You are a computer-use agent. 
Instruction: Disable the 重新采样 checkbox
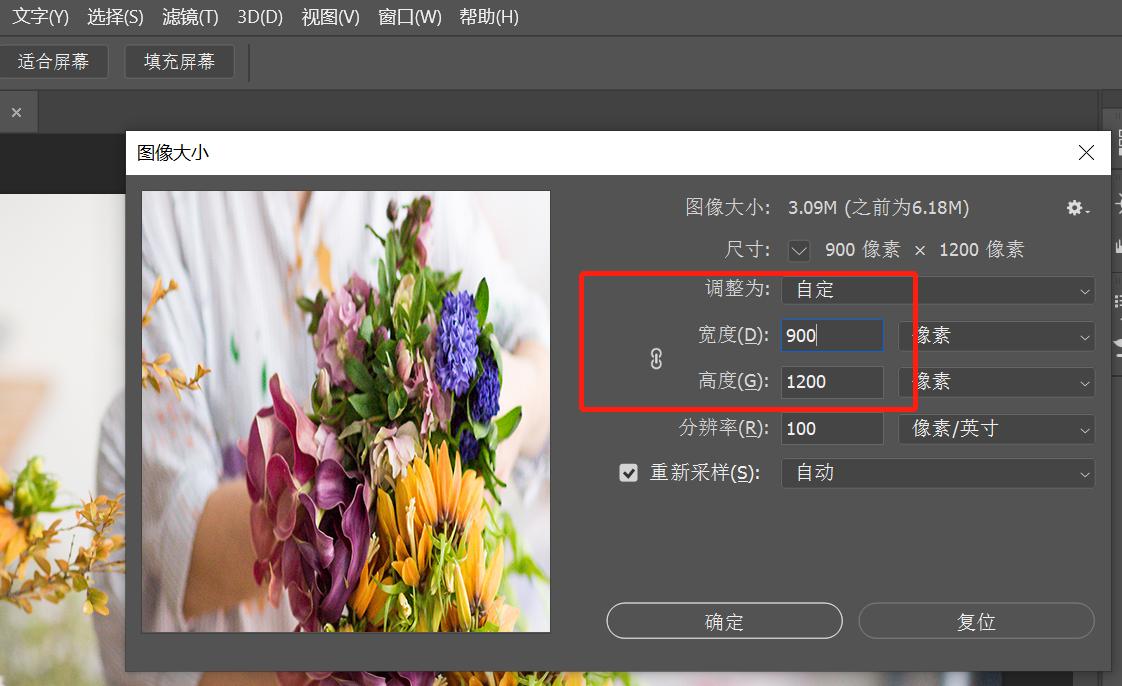point(628,472)
